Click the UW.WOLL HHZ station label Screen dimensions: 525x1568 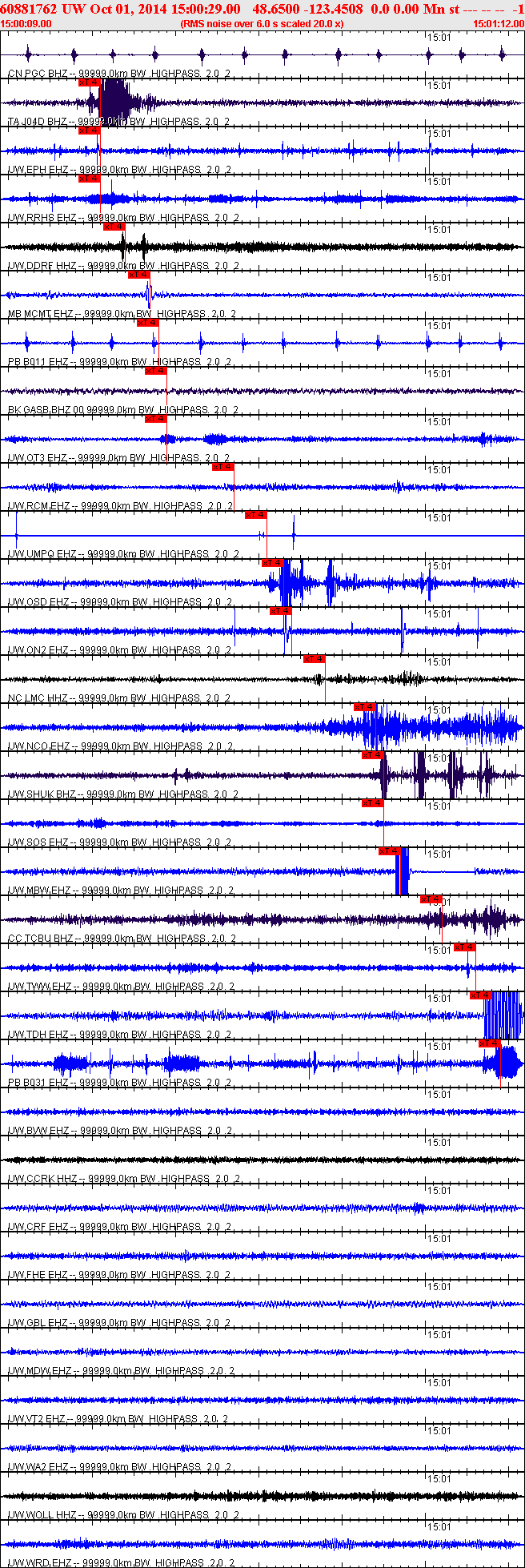click(122, 1515)
